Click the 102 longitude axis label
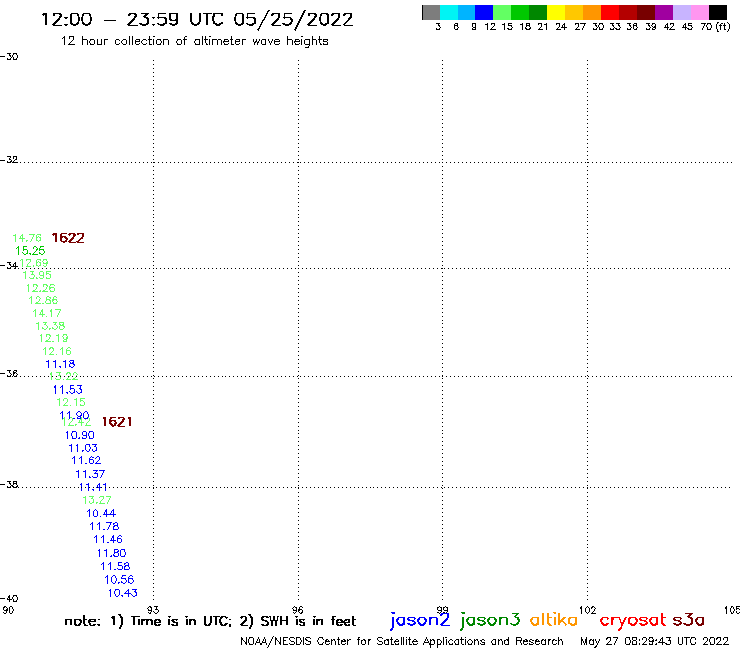The height and width of the screenshot is (650, 740). [588, 610]
